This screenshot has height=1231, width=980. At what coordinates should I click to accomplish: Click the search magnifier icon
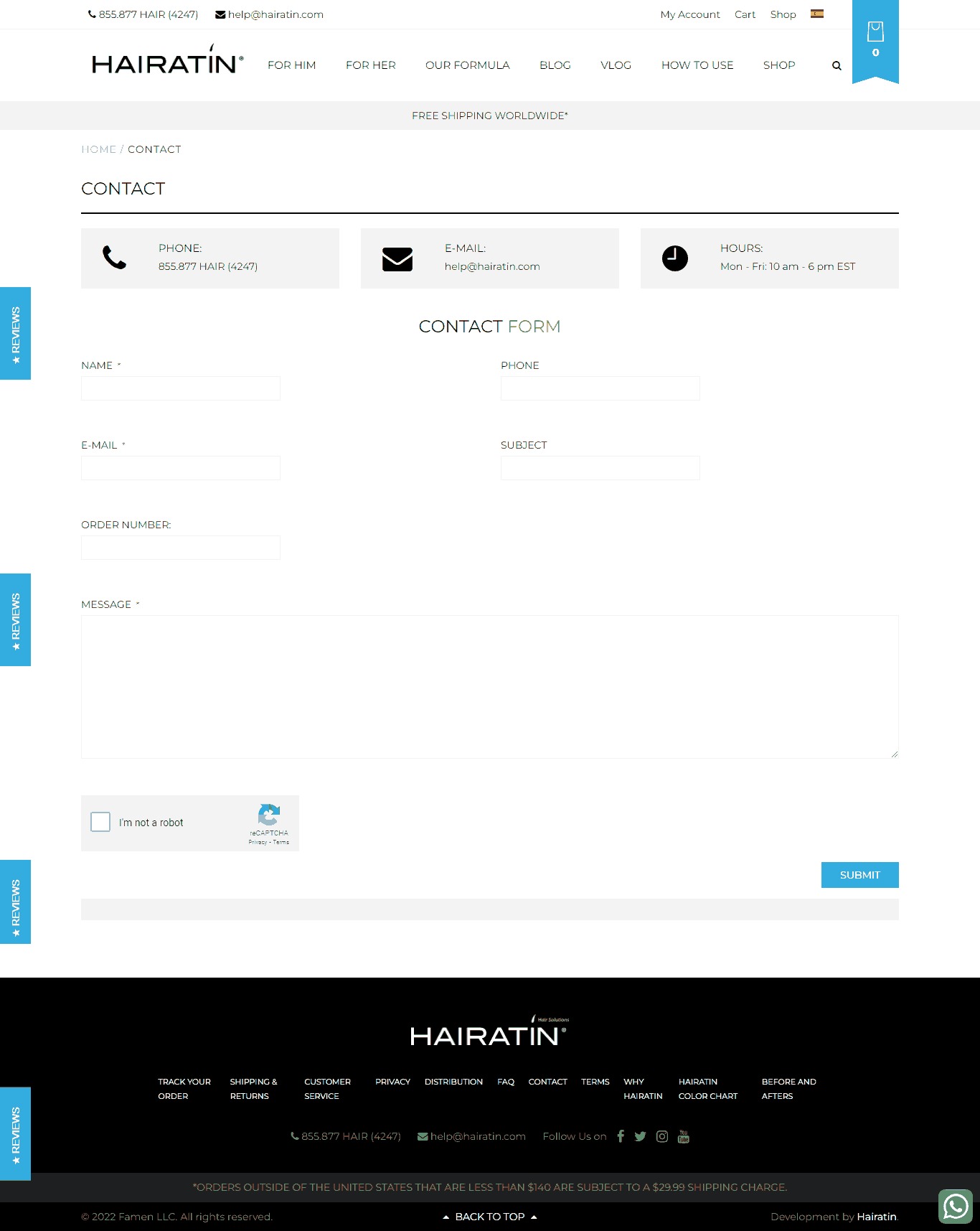[x=836, y=65]
